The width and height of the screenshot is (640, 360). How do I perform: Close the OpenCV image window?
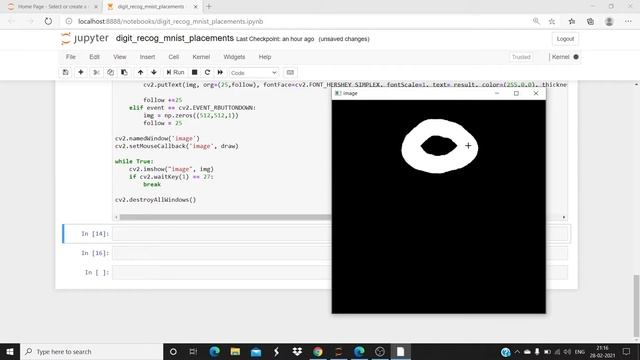[536, 93]
